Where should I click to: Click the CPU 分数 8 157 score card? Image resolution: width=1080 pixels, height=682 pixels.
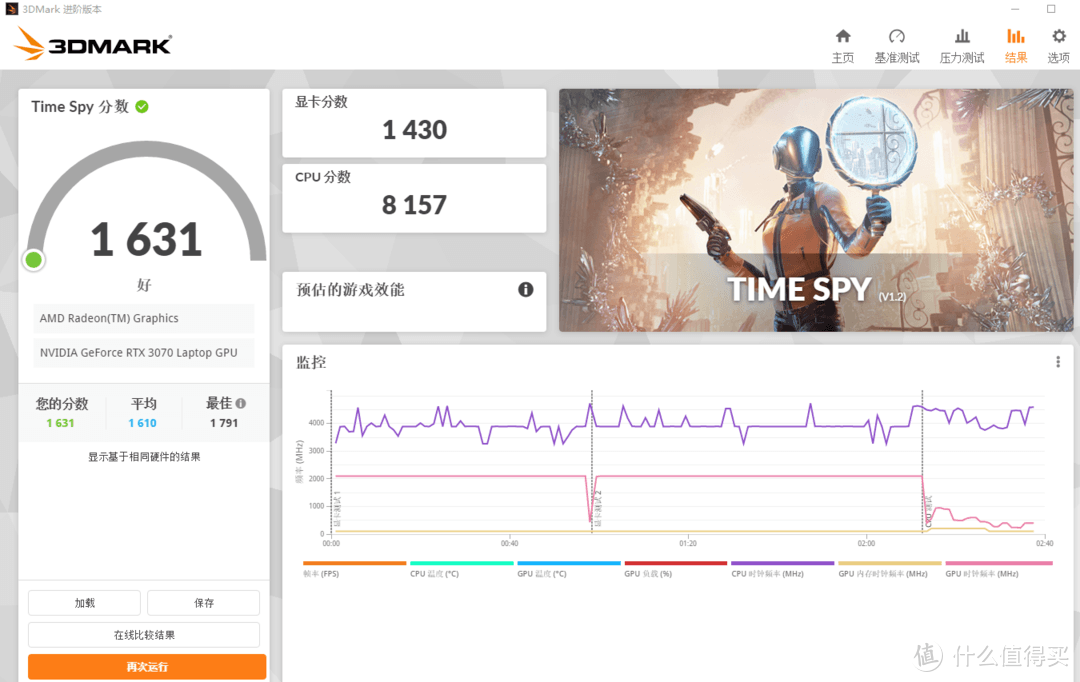[x=414, y=198]
